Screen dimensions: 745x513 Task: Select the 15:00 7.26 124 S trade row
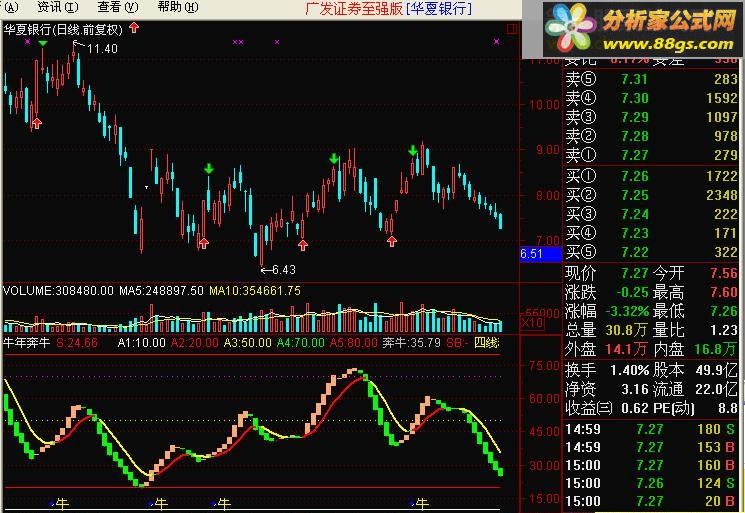tap(650, 483)
